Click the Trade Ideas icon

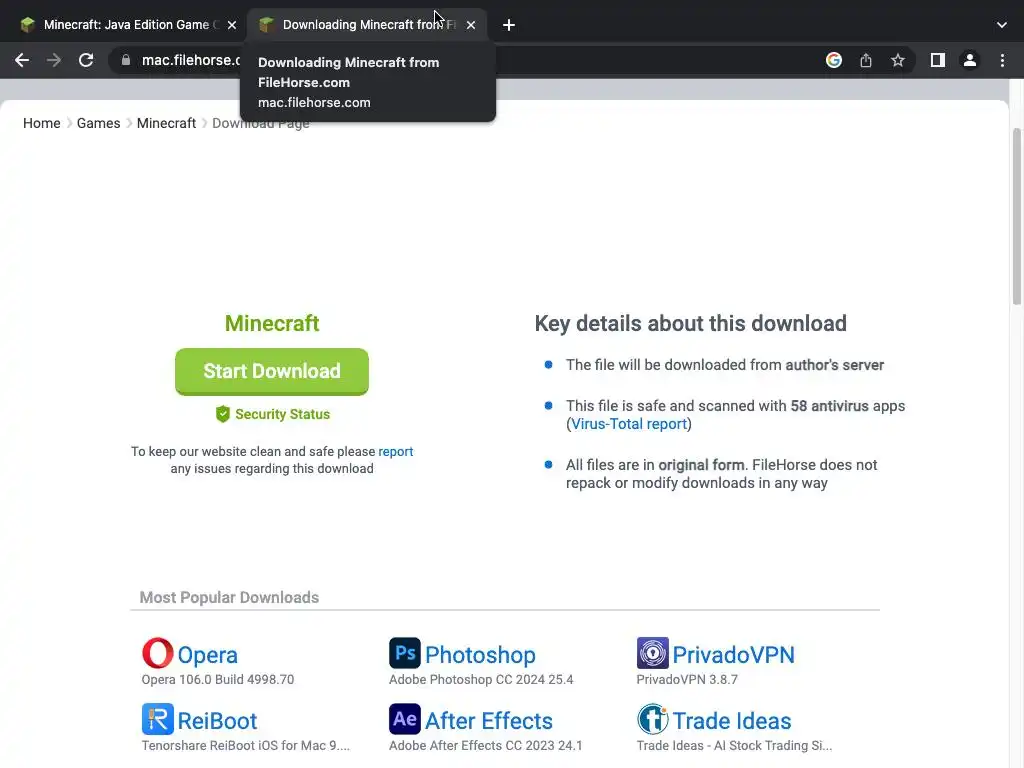(x=652, y=719)
